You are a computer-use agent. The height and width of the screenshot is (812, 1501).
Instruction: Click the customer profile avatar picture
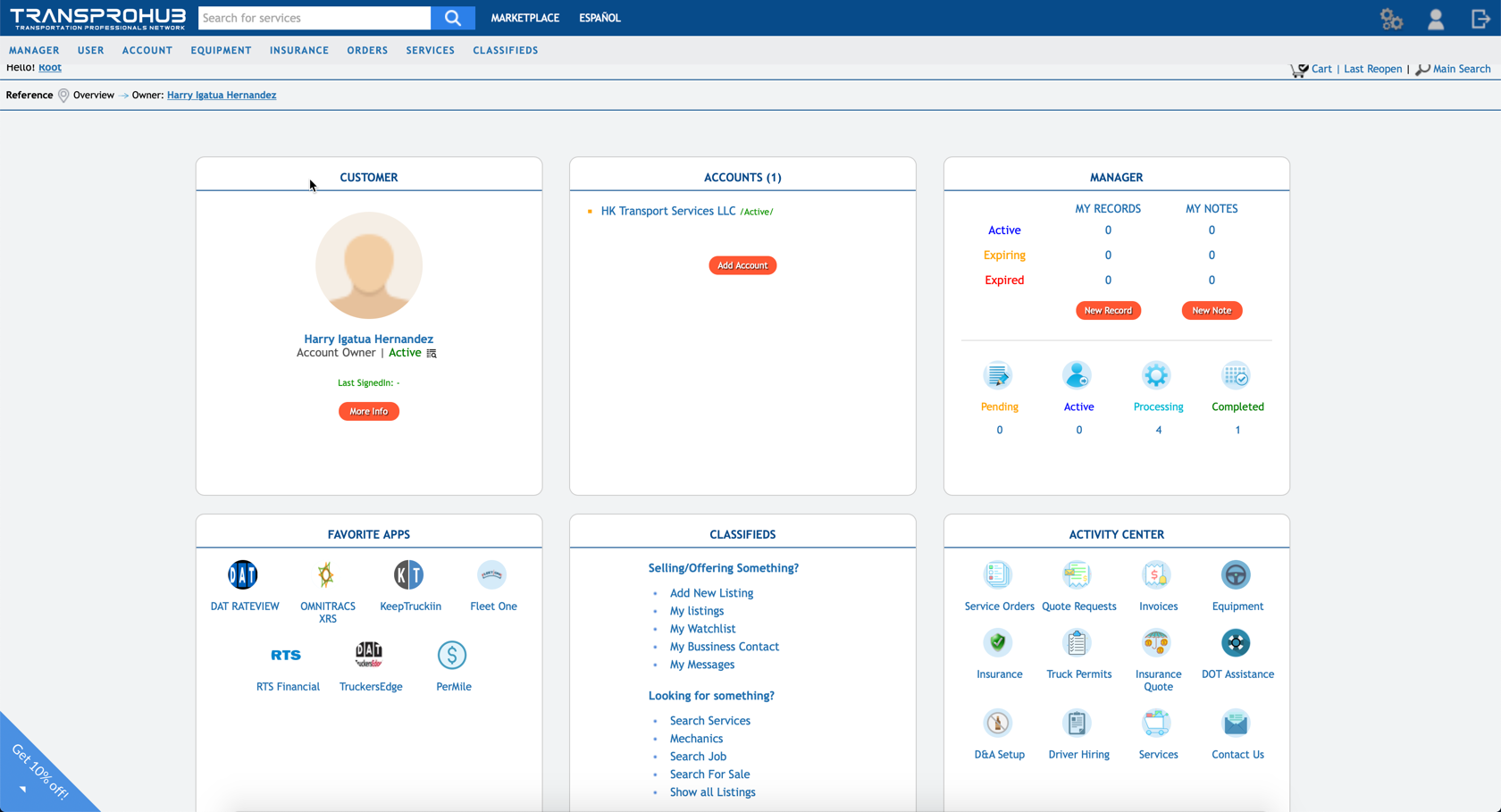[x=368, y=265]
